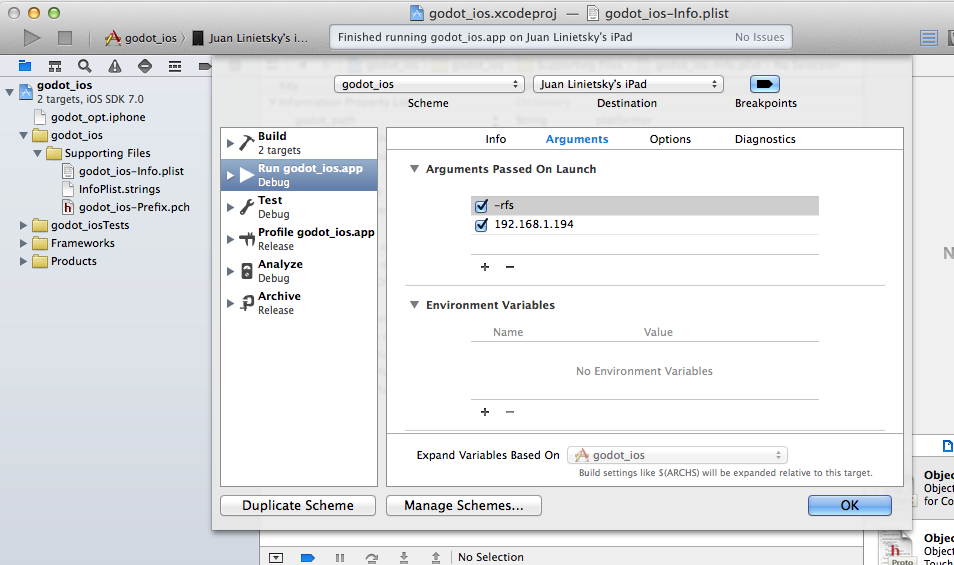
Task: Open the Issue navigator warning icon
Action: 115,67
